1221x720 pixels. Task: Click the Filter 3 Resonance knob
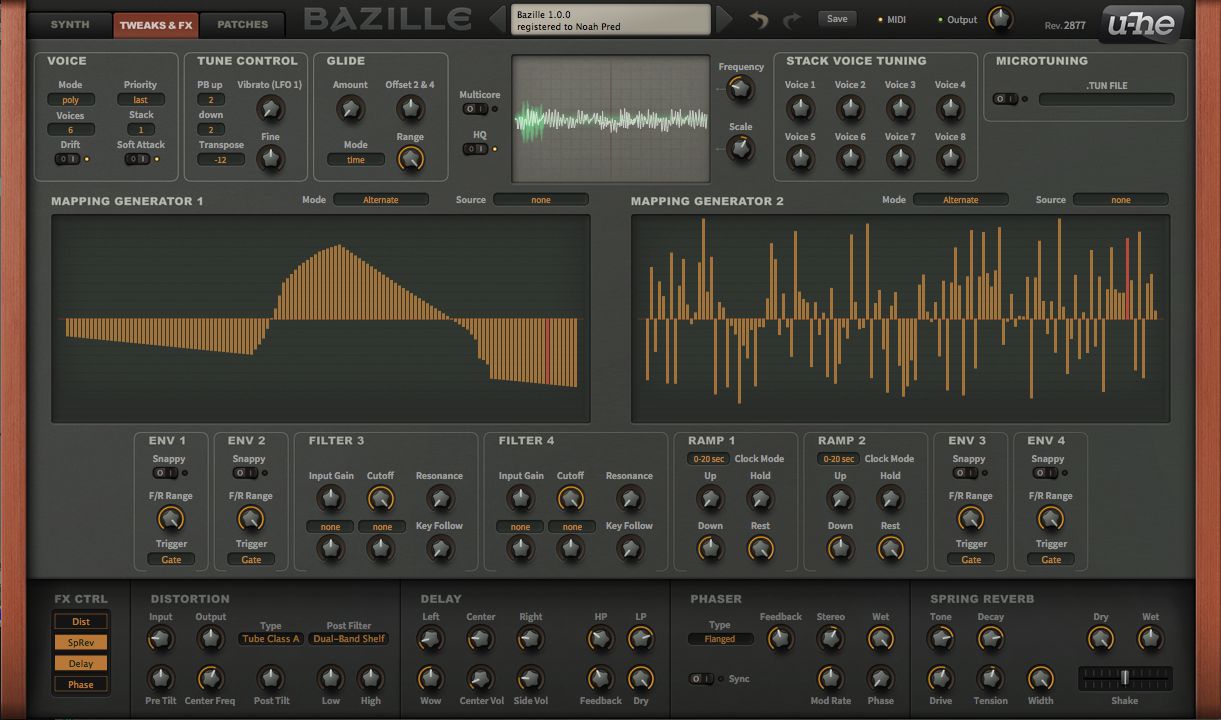pyautogui.click(x=440, y=498)
